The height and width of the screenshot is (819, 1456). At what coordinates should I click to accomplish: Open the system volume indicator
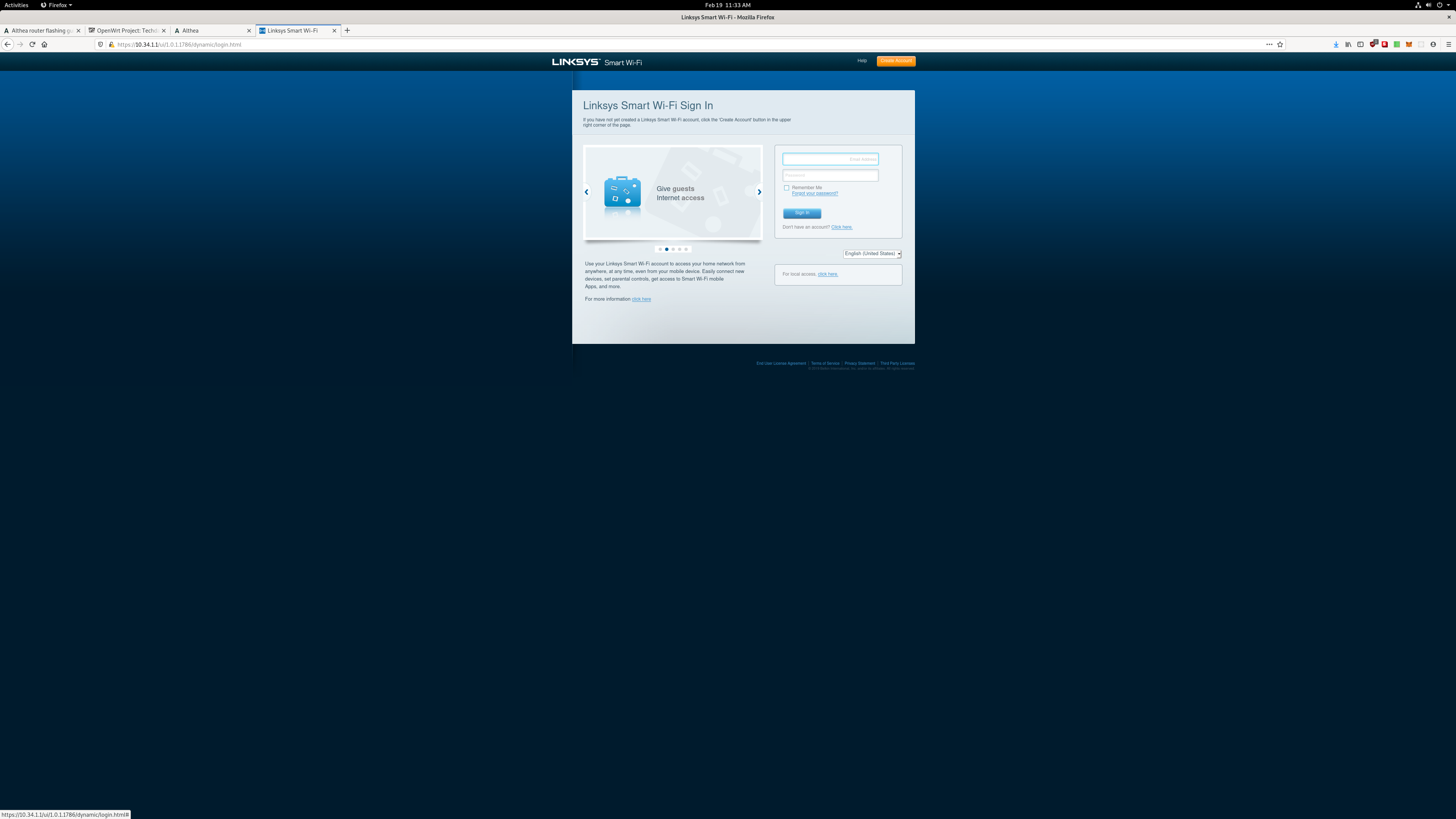pos(1428,5)
